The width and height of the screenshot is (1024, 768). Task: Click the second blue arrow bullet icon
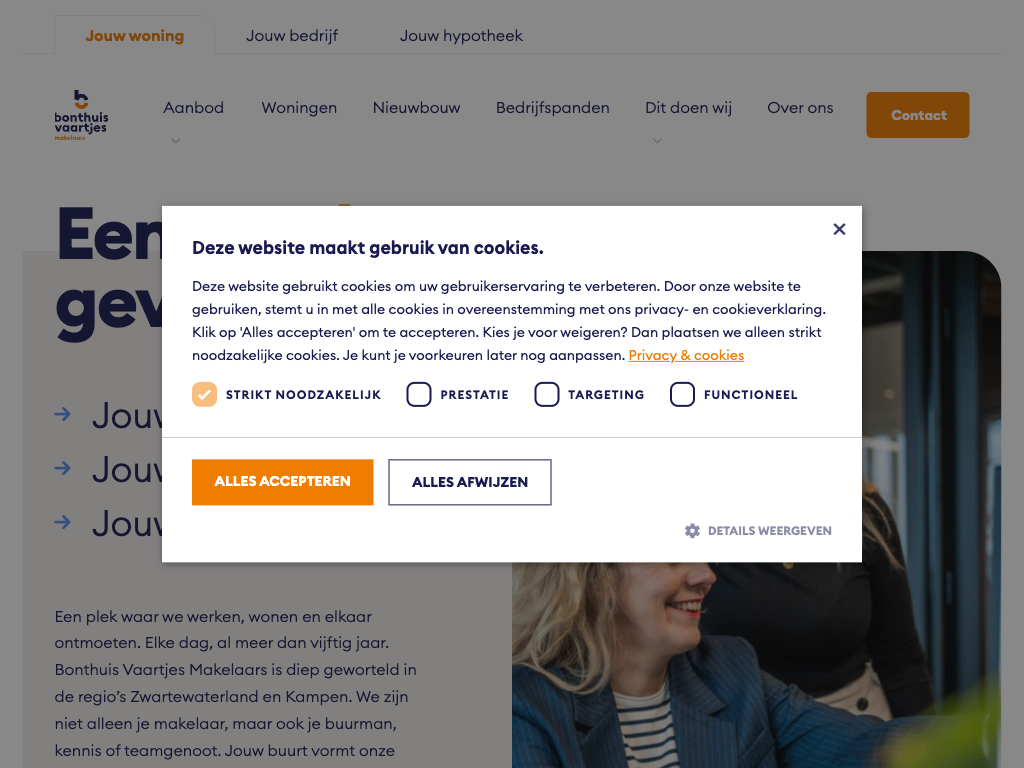click(63, 468)
